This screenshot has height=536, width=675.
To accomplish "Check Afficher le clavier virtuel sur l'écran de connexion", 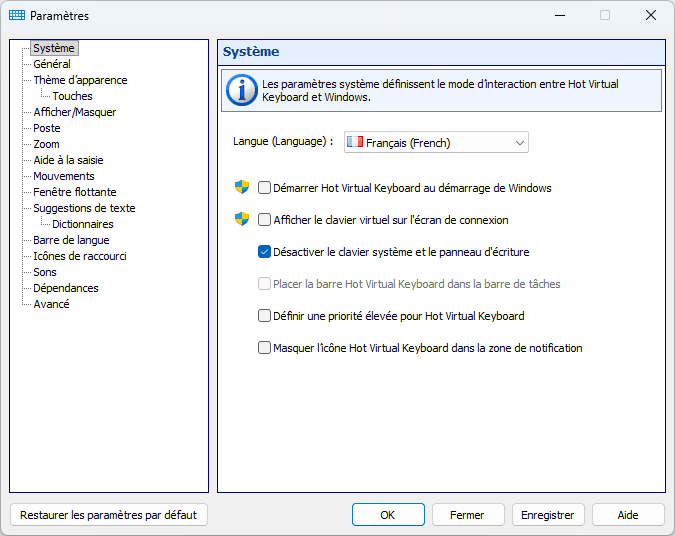I will coord(264,220).
